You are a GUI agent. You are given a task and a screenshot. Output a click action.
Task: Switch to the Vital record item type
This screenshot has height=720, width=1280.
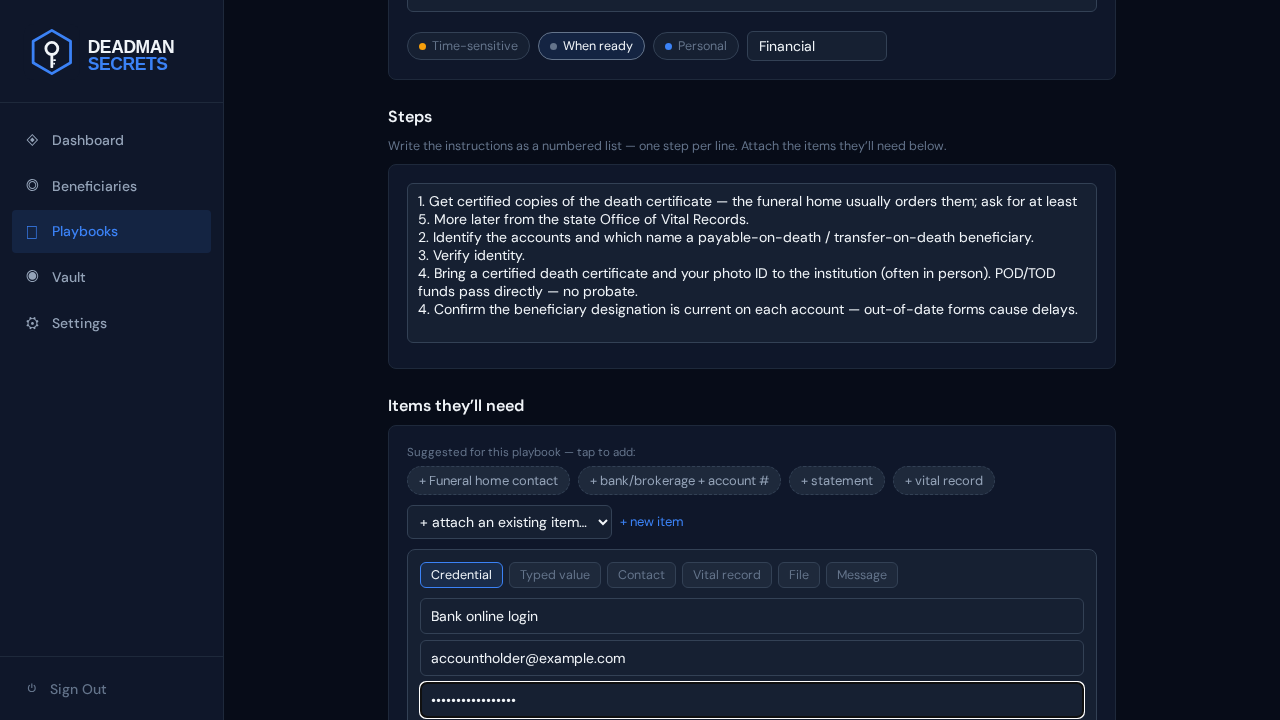[727, 575]
